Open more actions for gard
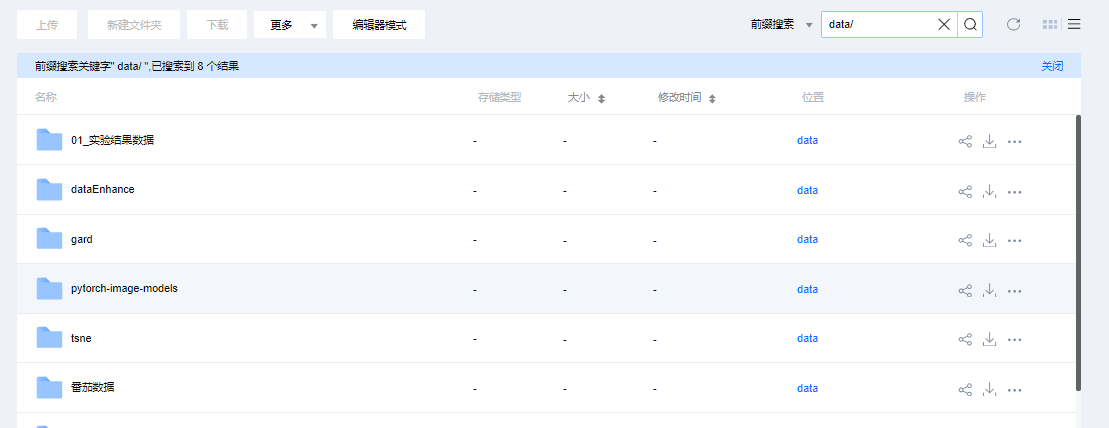Viewport: 1109px width, 428px height. click(x=1014, y=241)
